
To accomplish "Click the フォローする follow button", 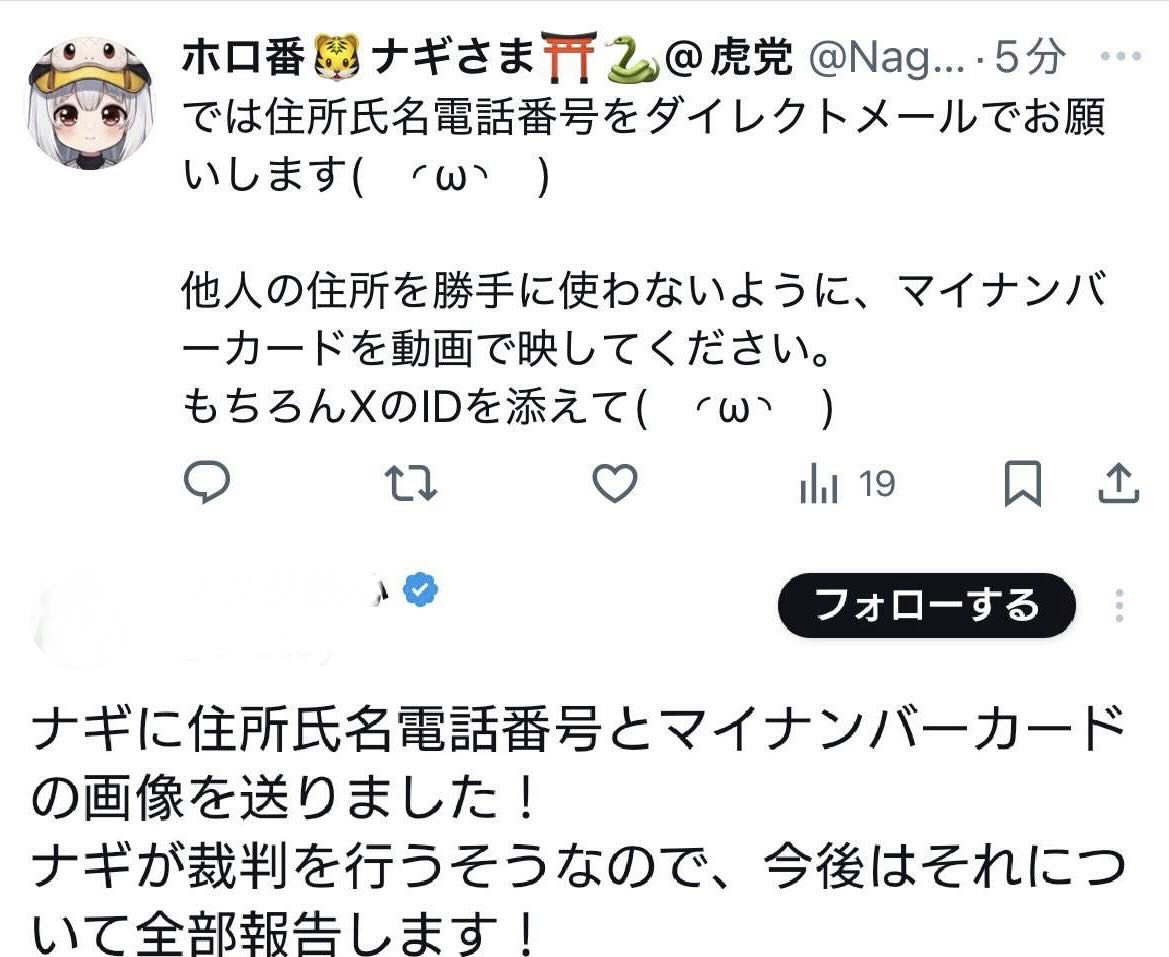I will tap(927, 605).
